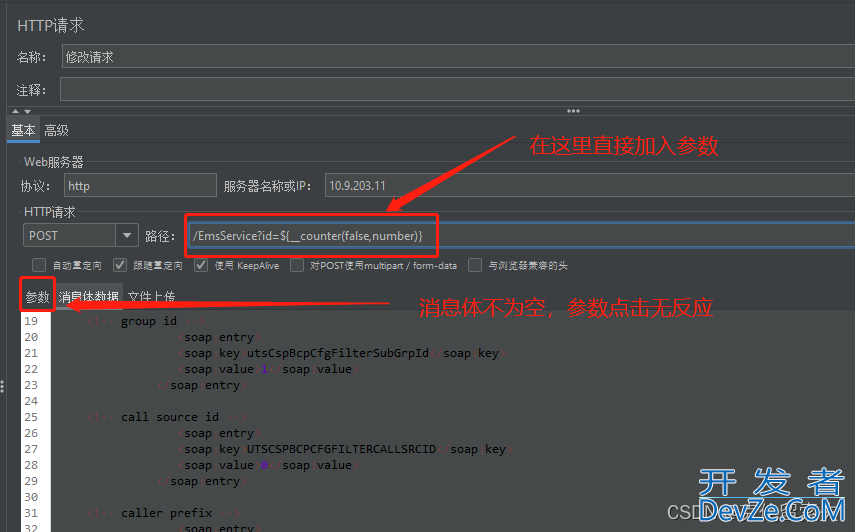Click the 名称 field containing 修改请求
Image resolution: width=855 pixels, height=532 pixels.
458,57
